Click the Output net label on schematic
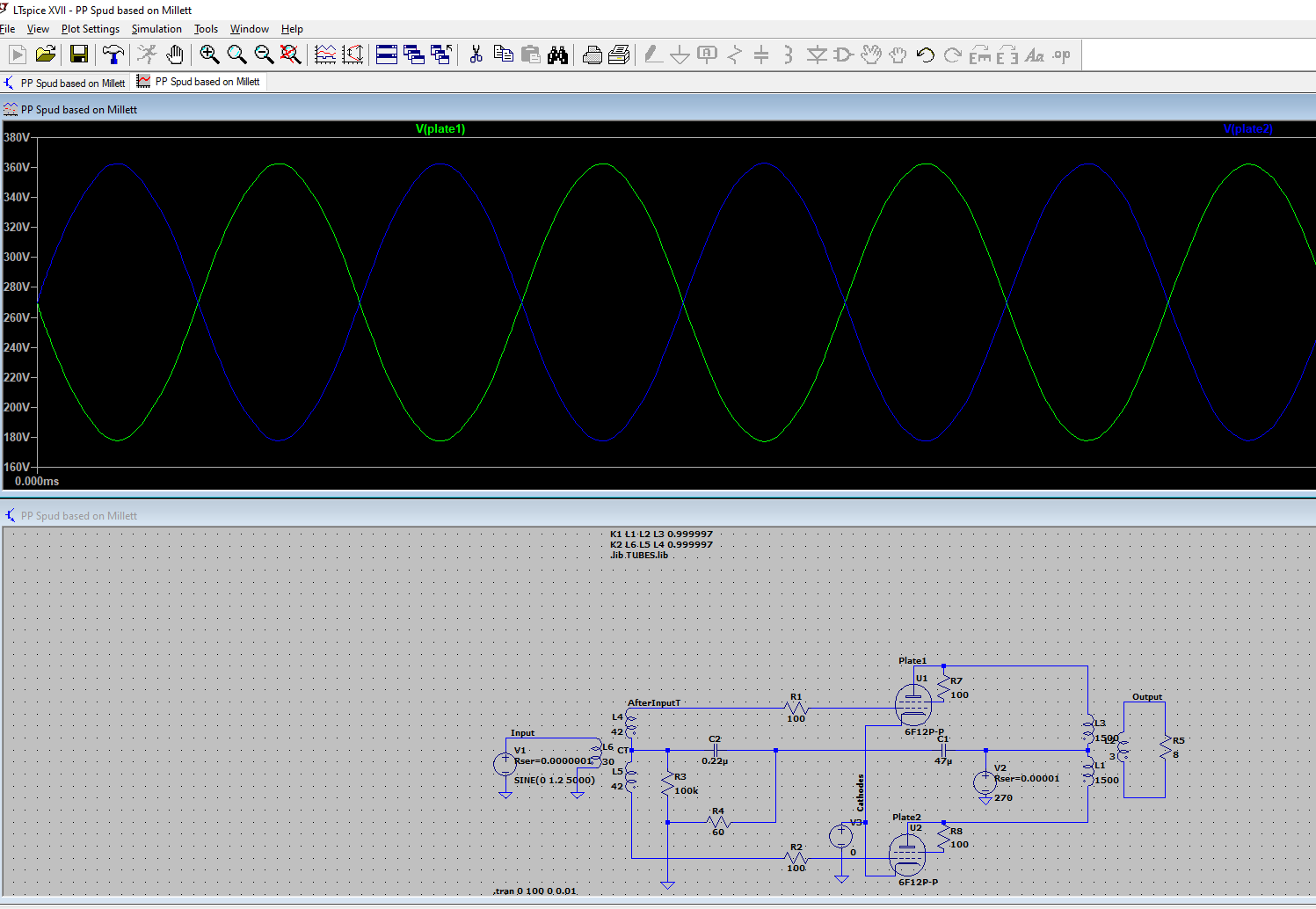The width and height of the screenshot is (1316, 909). [1147, 697]
